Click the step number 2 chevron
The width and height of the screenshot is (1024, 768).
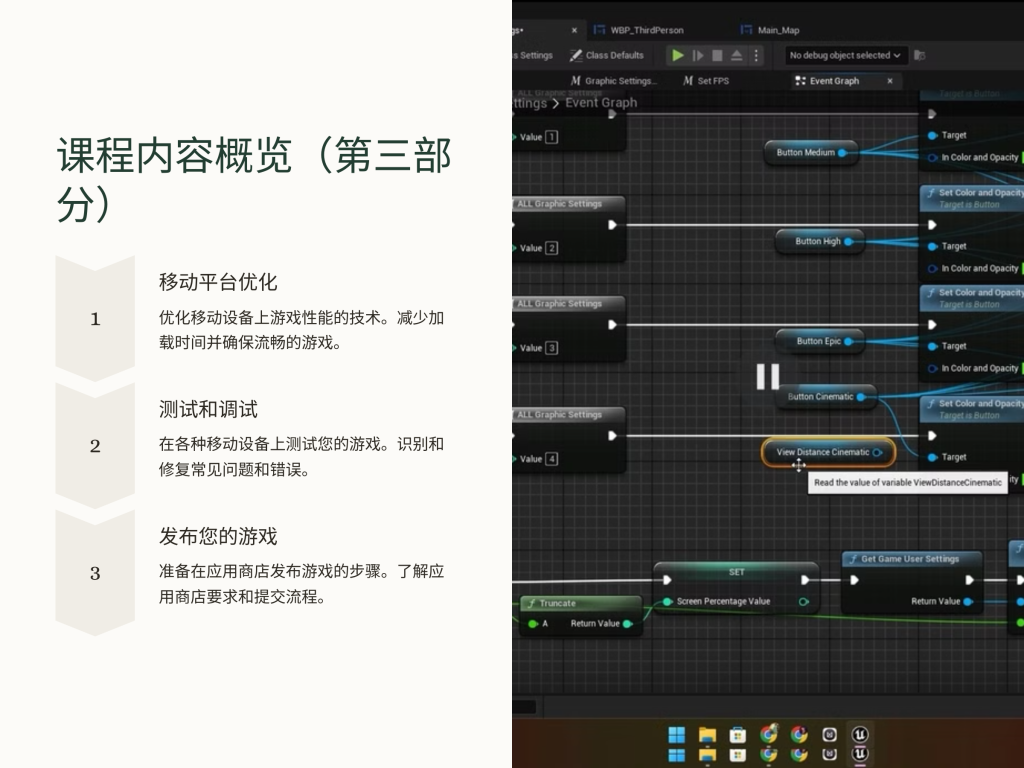click(x=95, y=446)
